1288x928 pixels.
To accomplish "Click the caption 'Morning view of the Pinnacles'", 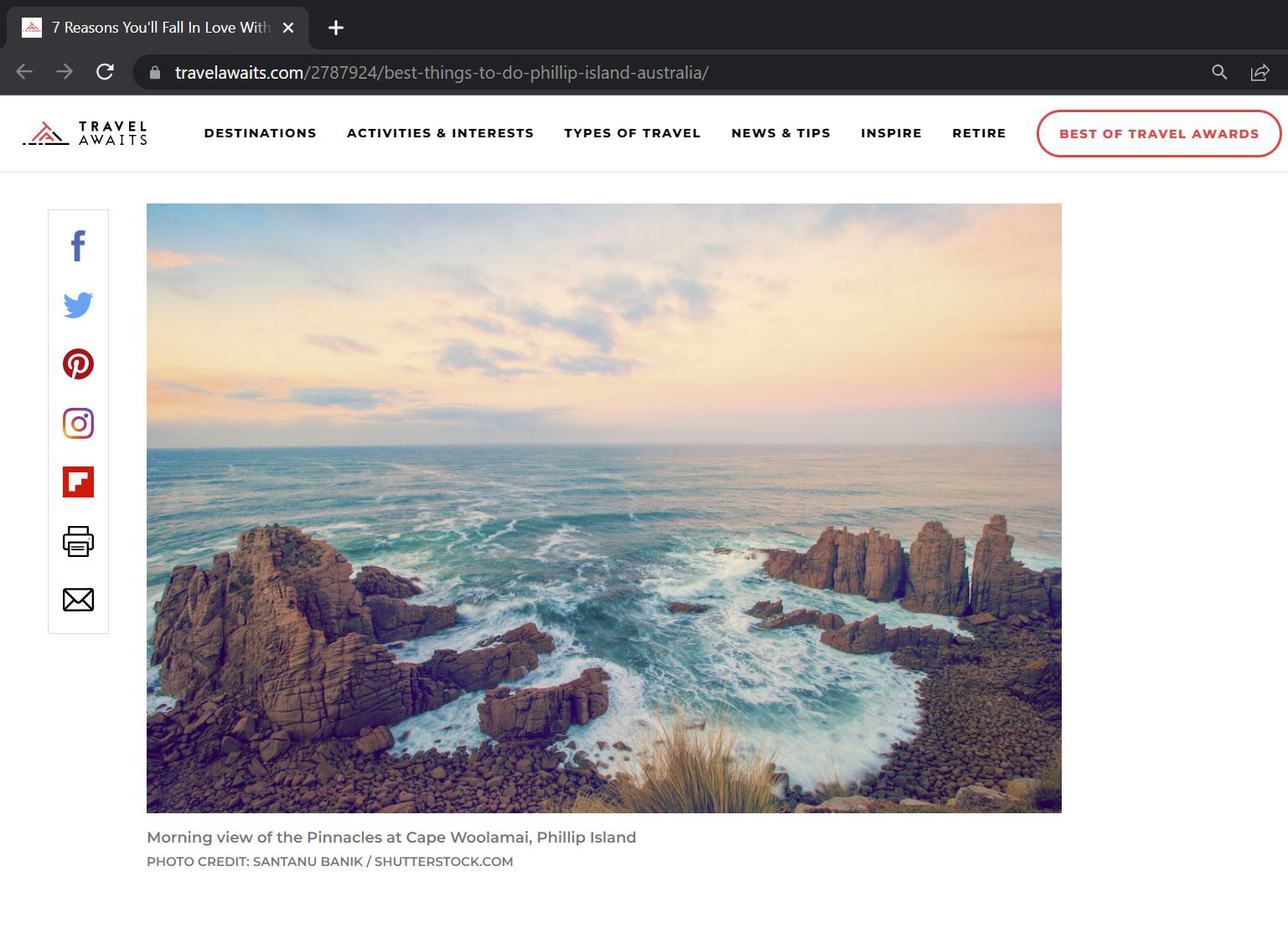I will point(391,837).
